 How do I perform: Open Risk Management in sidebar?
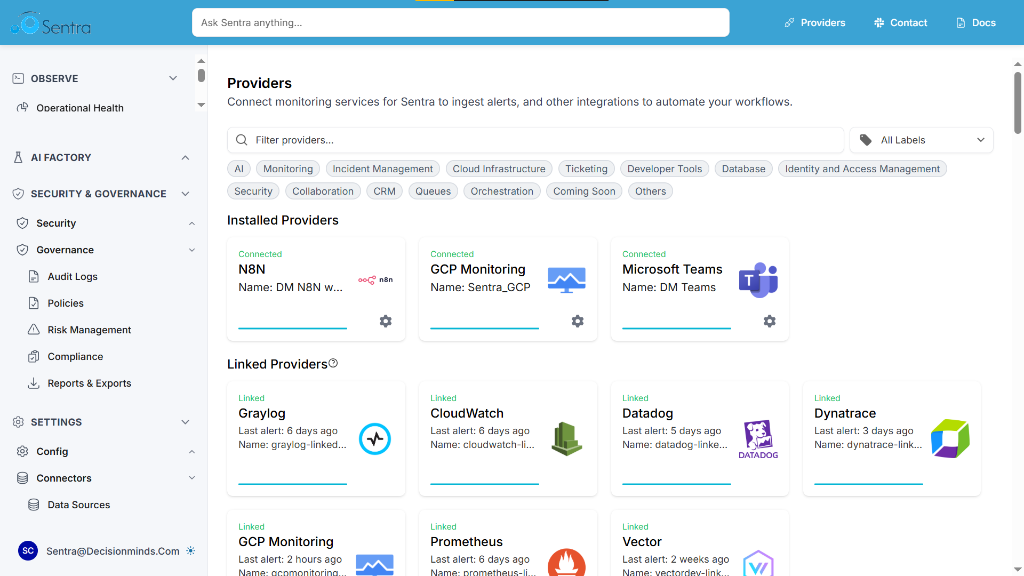[x=89, y=330]
